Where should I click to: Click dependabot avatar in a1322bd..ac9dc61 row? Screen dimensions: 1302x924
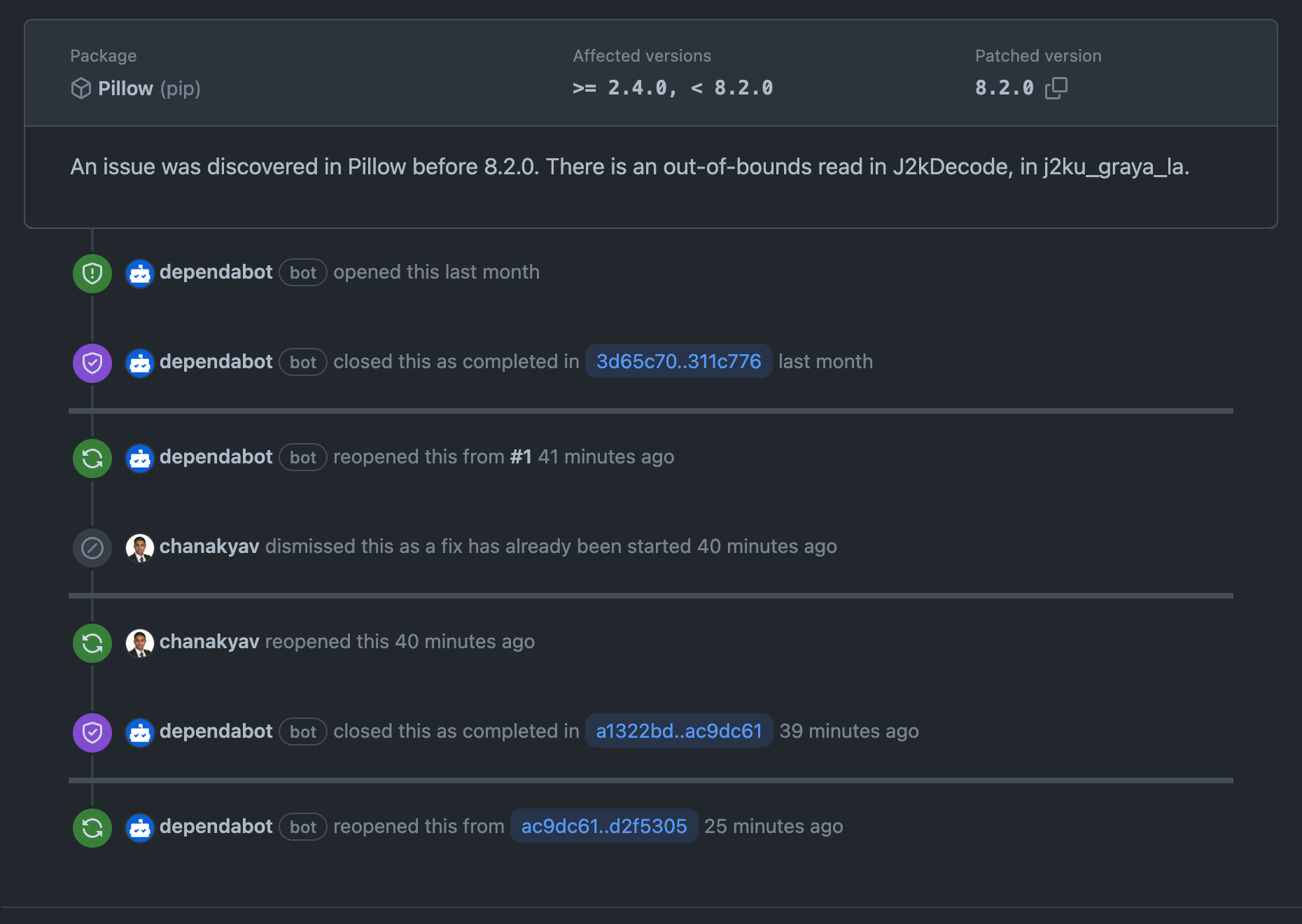point(140,732)
